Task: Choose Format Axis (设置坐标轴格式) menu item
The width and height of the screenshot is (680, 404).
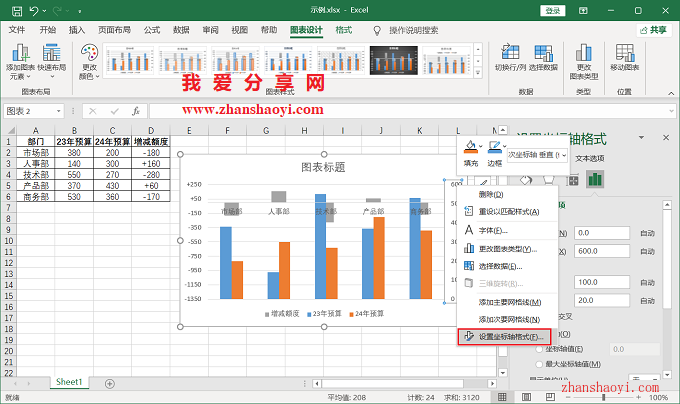Action: click(x=504, y=337)
